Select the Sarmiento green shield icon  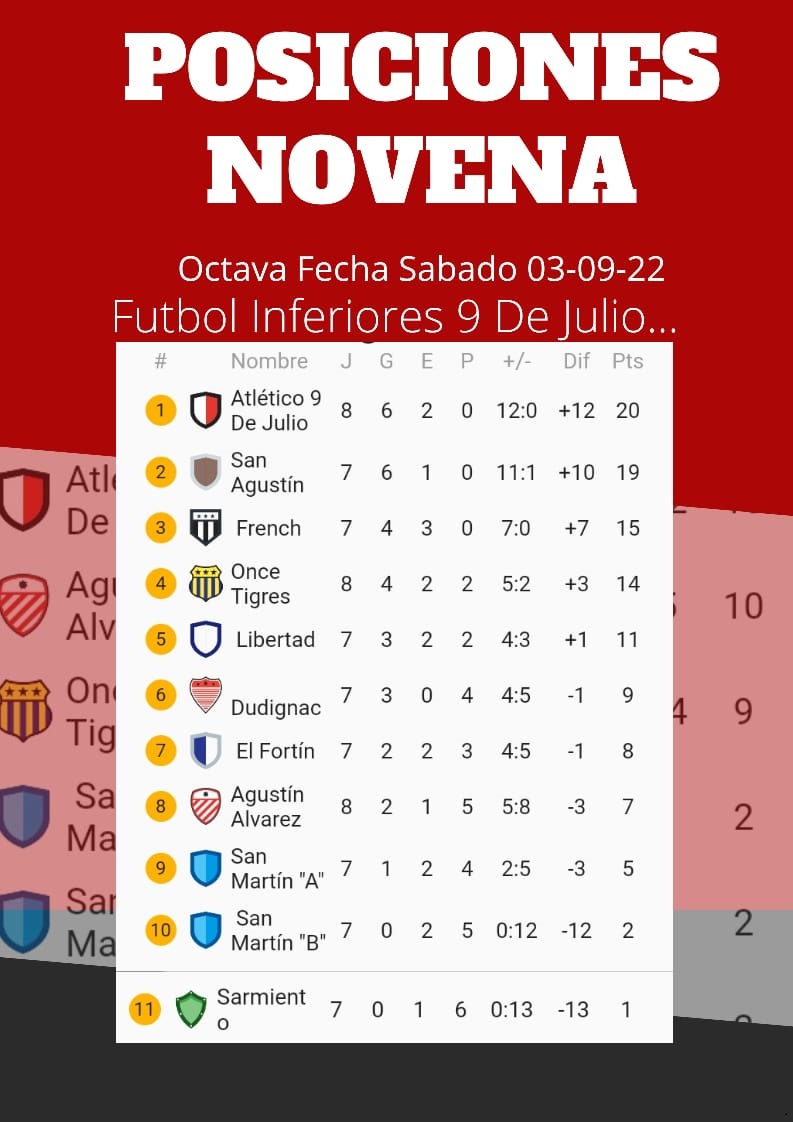191,1009
